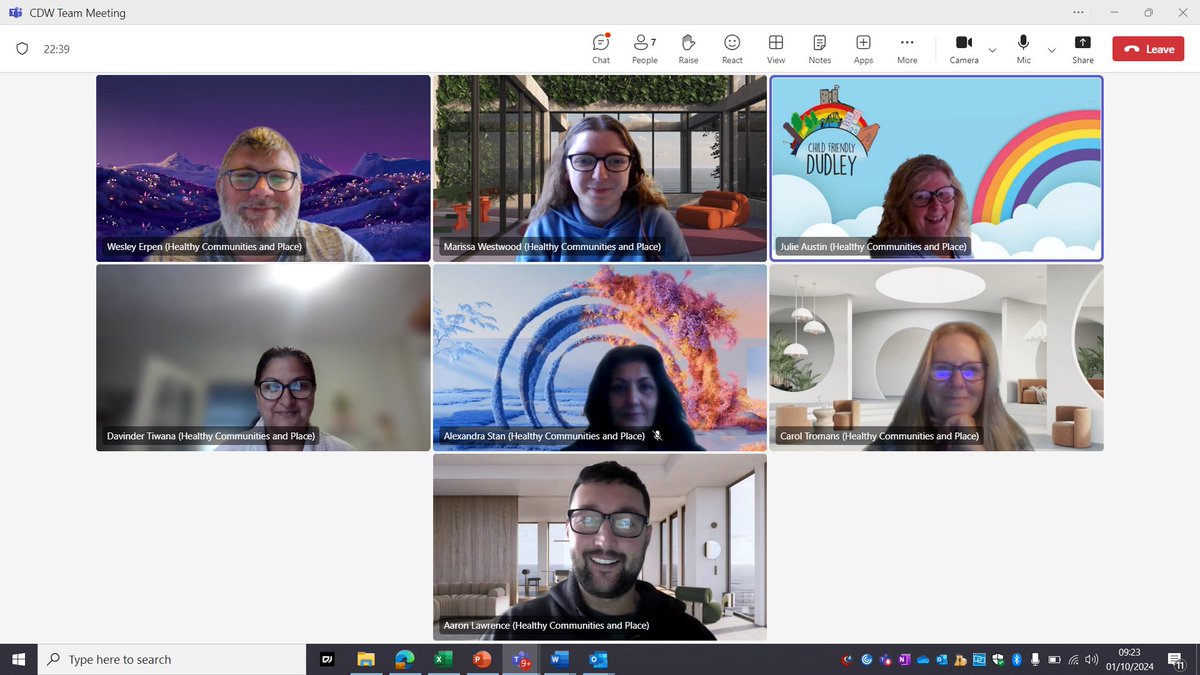1200x675 pixels.
Task: Click the battery status tray icon
Action: tap(1054, 659)
